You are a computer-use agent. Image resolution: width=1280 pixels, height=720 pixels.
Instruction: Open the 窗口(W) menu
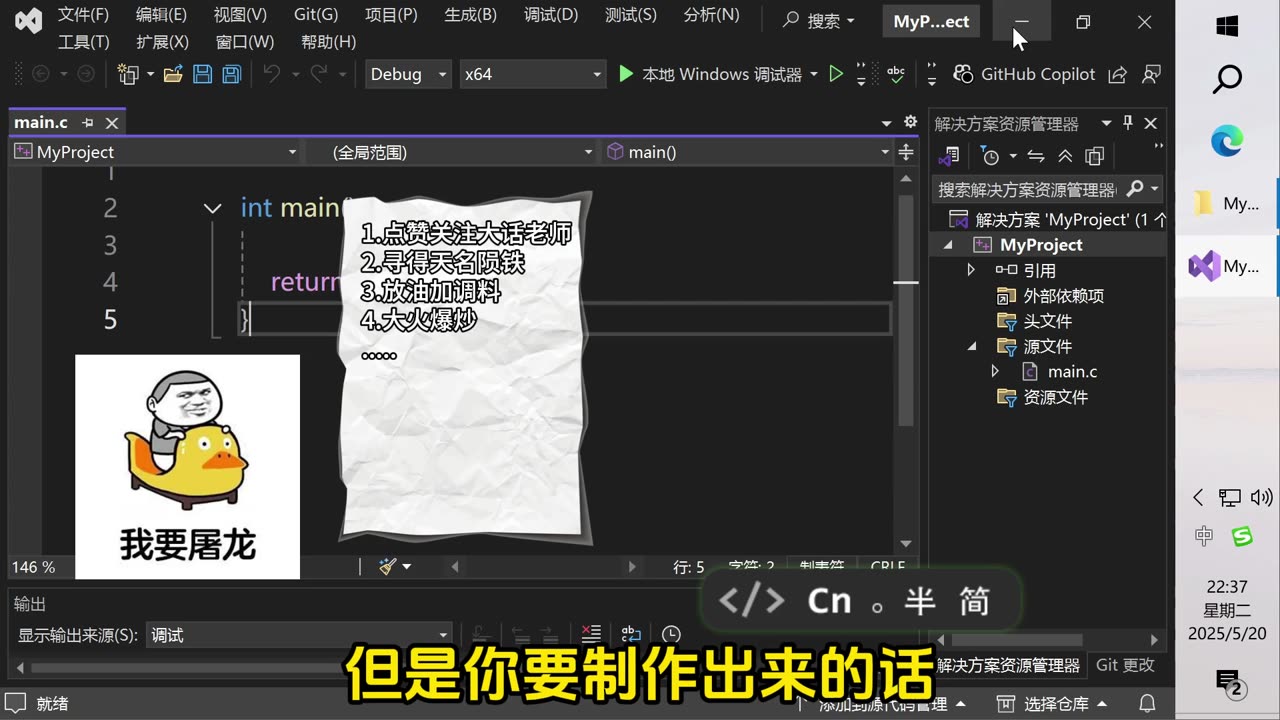pyautogui.click(x=245, y=42)
